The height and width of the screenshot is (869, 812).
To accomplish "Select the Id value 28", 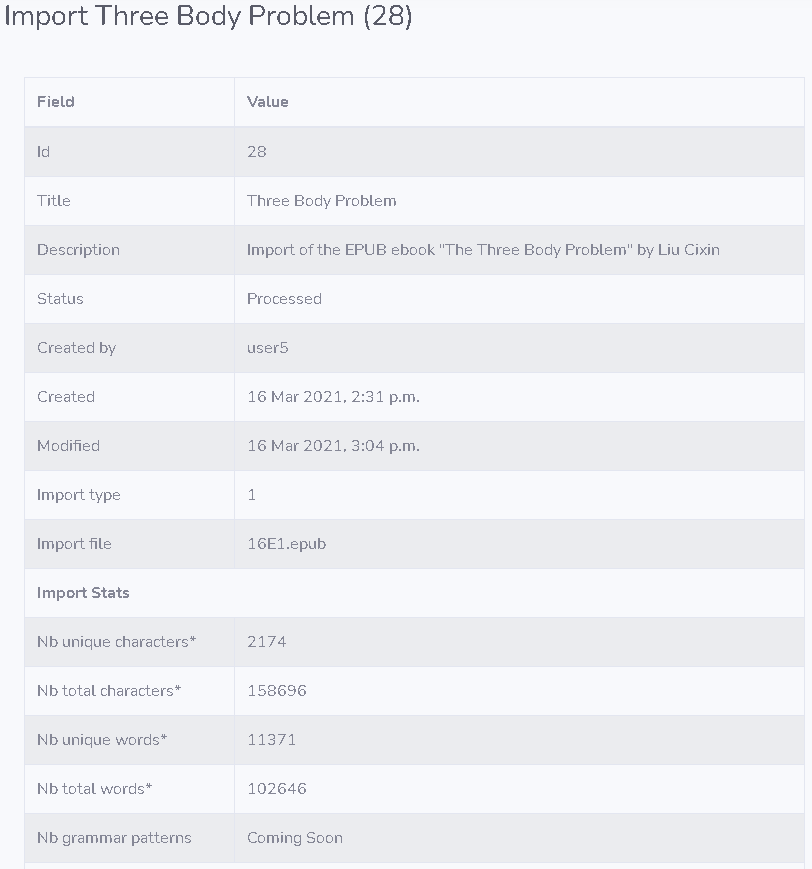I will tap(257, 152).
